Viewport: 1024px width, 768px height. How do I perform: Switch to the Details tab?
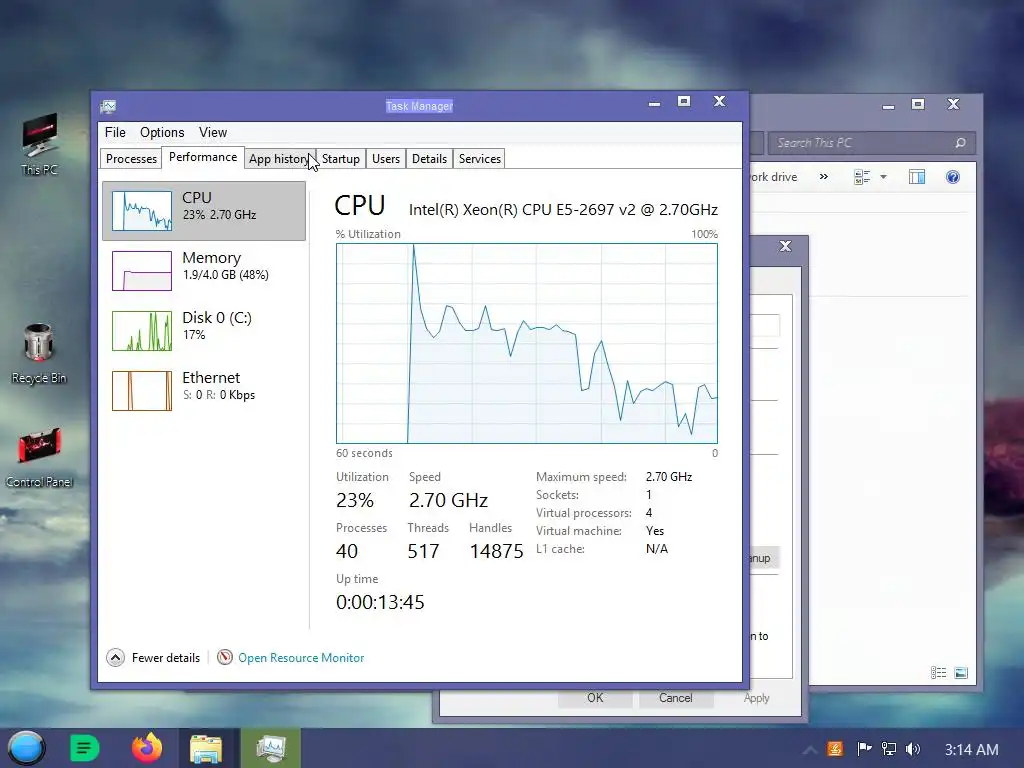(x=429, y=159)
